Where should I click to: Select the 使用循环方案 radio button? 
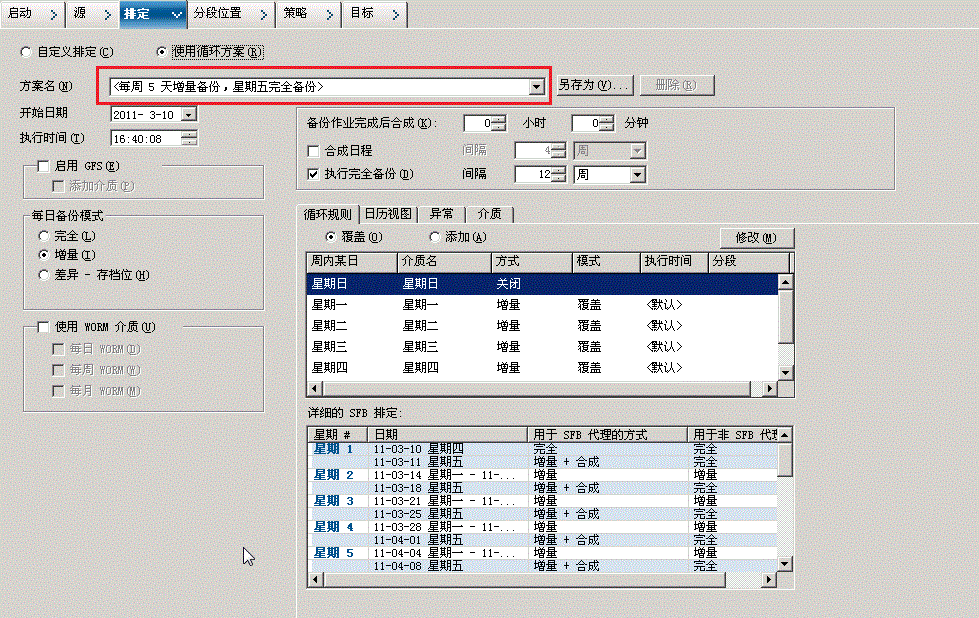click(x=161, y=51)
